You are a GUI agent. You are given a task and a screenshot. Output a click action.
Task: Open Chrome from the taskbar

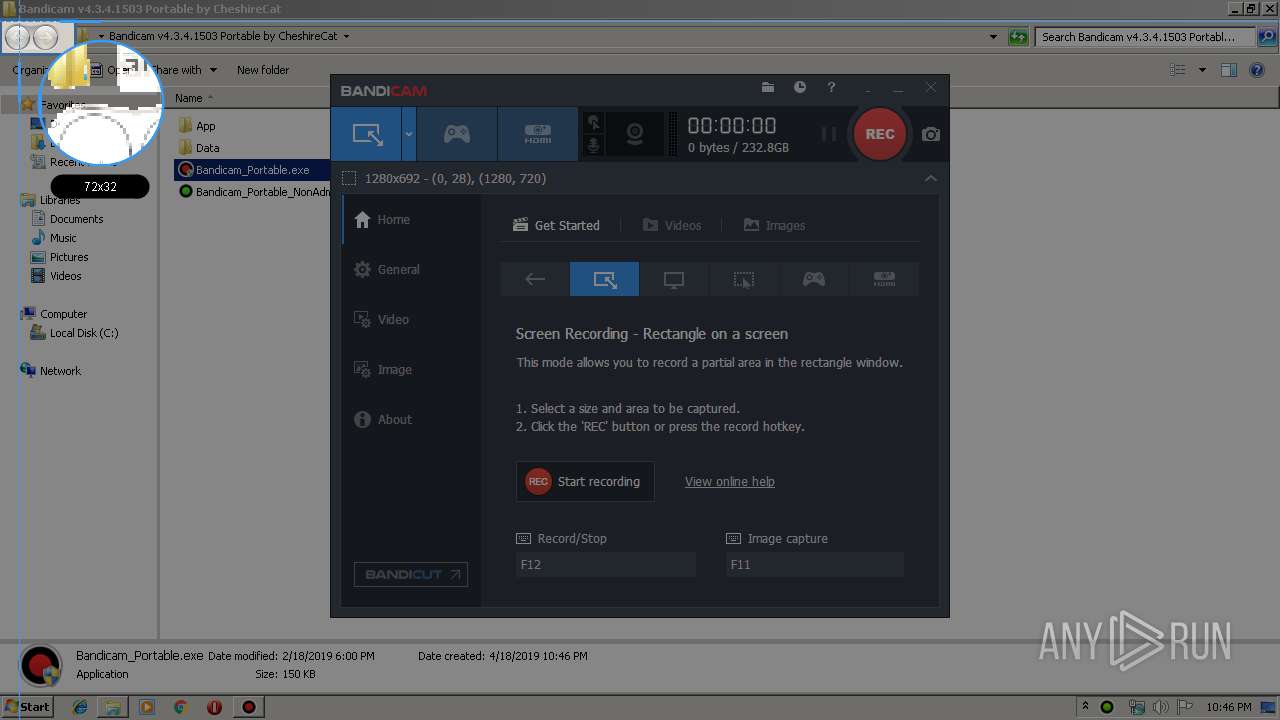181,707
